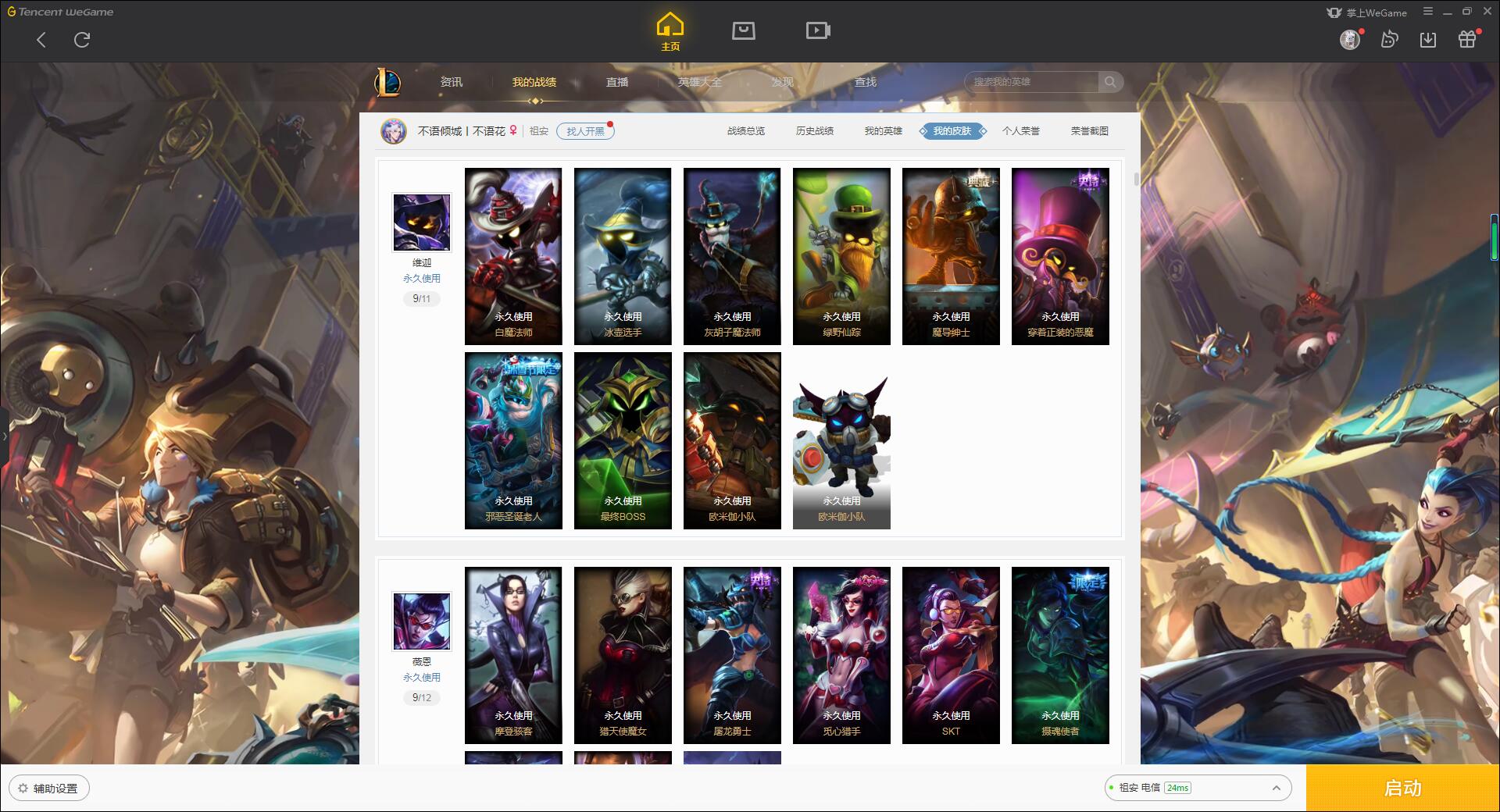Open the 邪恶圣诞老人 skin card
The width and height of the screenshot is (1500, 812).
point(513,440)
